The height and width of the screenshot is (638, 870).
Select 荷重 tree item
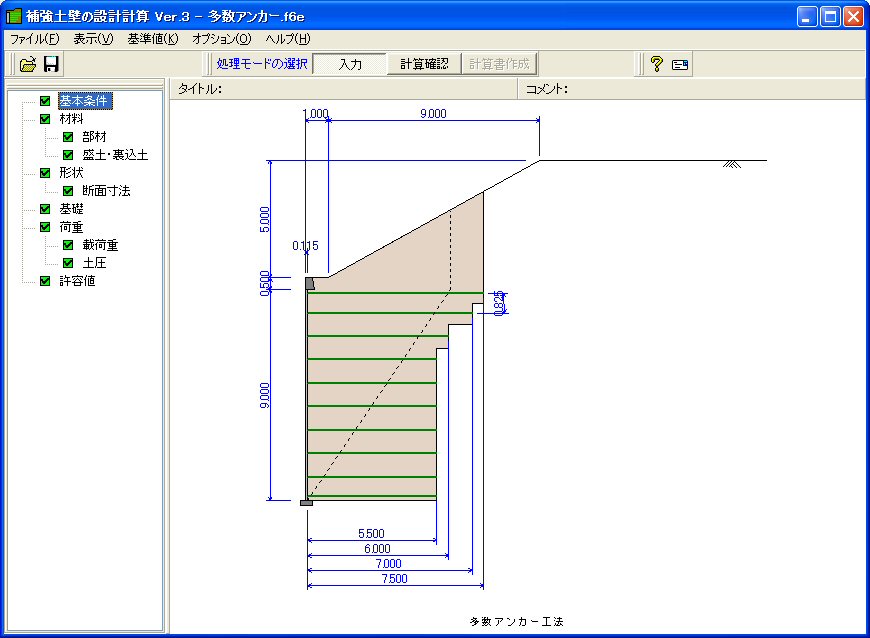(x=71, y=227)
